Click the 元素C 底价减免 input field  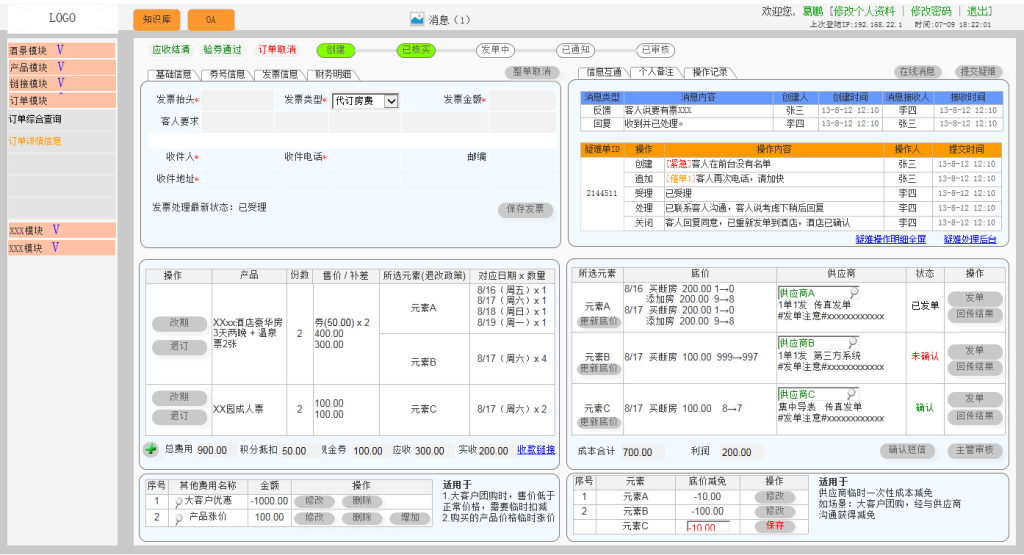(708, 526)
